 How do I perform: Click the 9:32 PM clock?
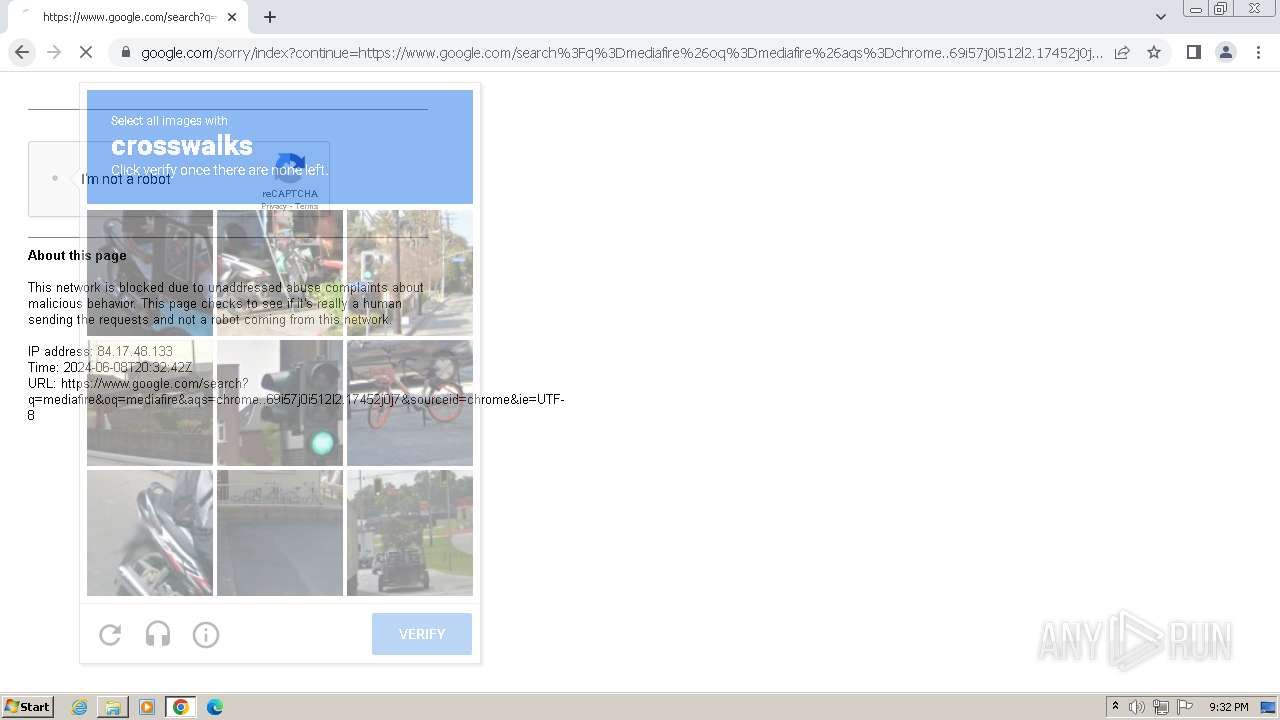click(x=1228, y=707)
